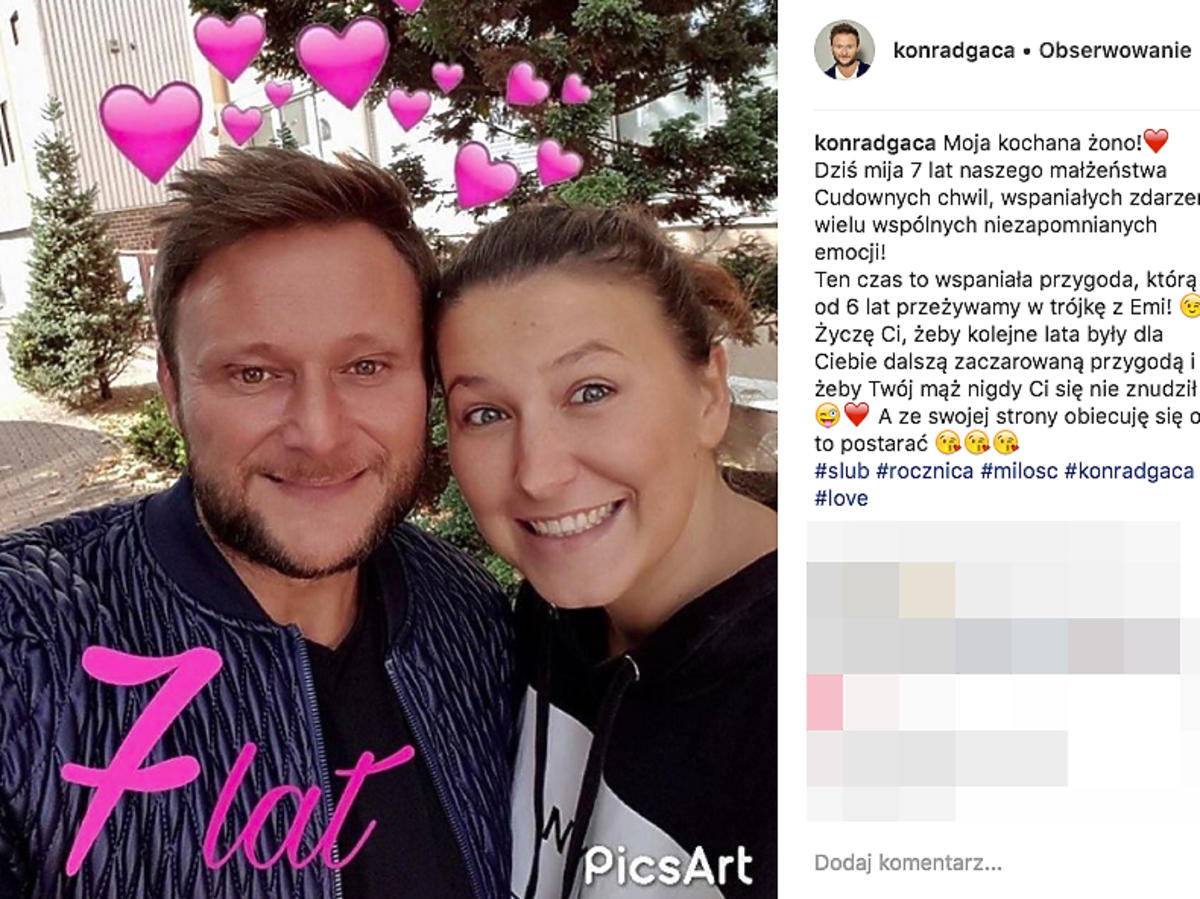Click the Obserwowanie following button

coord(1115,50)
